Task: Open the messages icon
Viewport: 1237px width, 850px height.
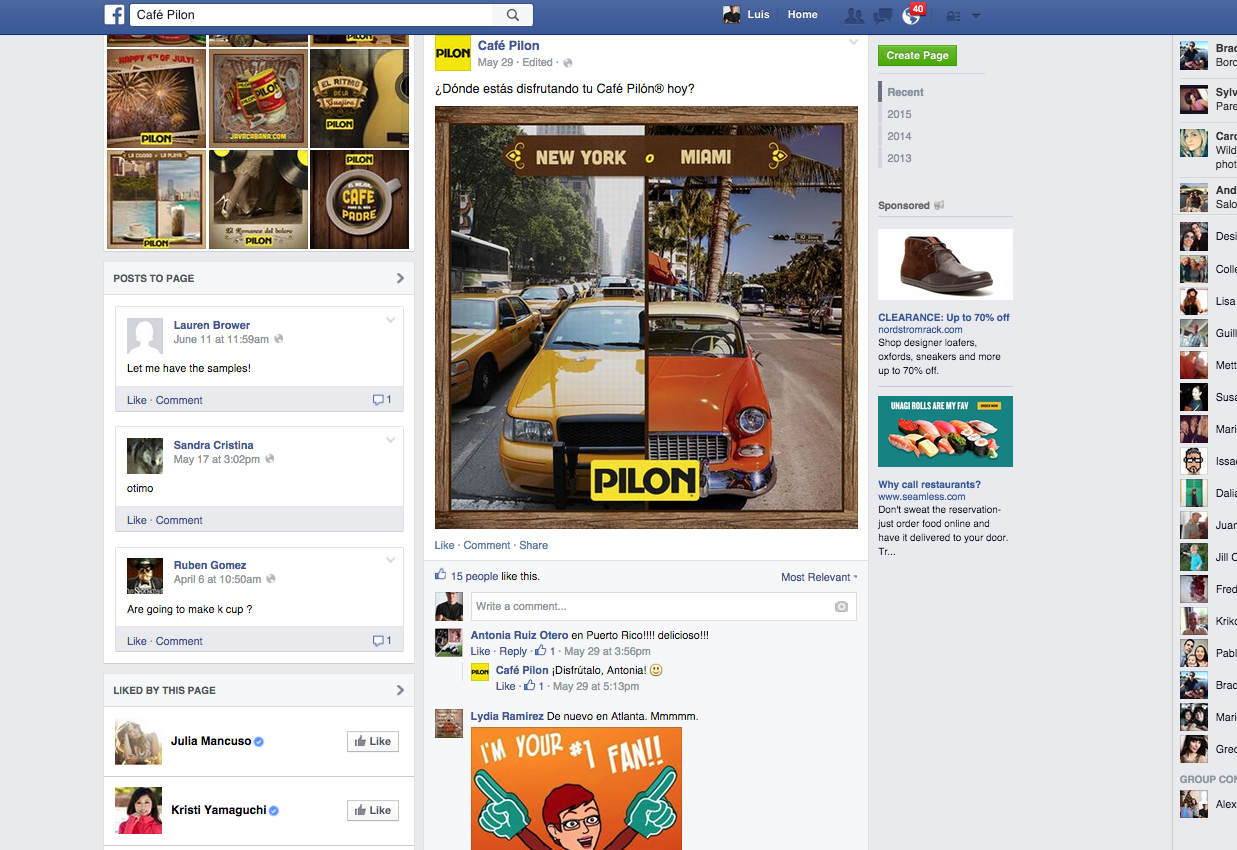Action: (x=882, y=15)
